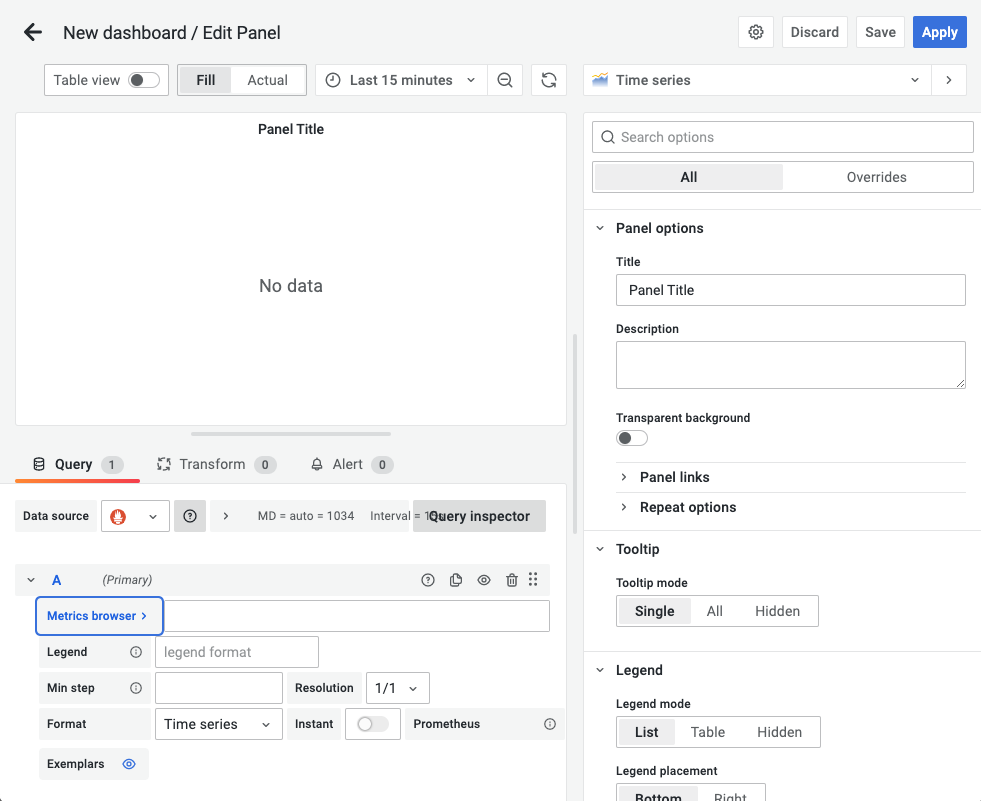
Task: Open the Time series visualization dropdown
Action: (x=757, y=80)
